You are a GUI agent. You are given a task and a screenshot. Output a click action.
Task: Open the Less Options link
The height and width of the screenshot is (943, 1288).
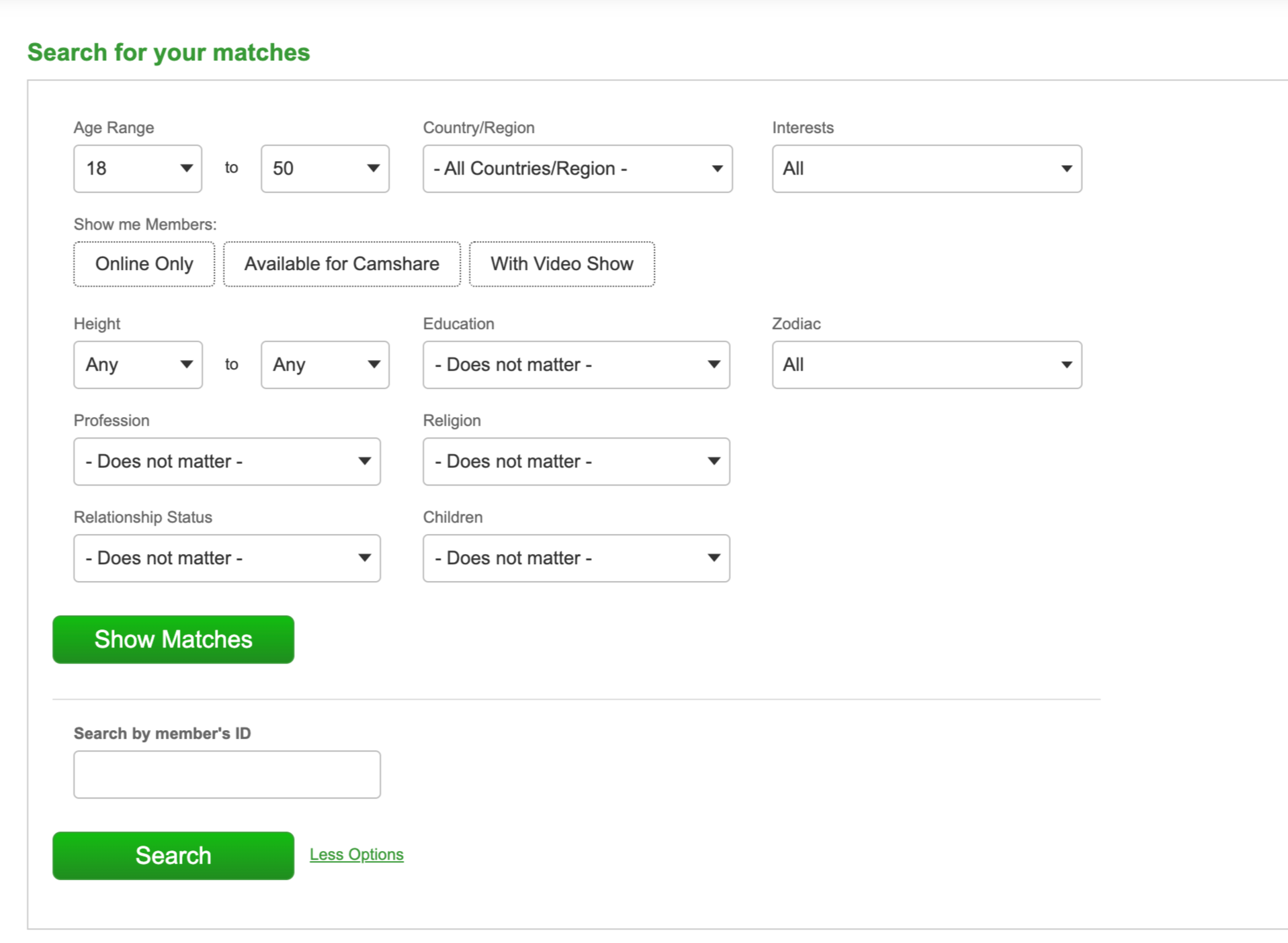(356, 854)
